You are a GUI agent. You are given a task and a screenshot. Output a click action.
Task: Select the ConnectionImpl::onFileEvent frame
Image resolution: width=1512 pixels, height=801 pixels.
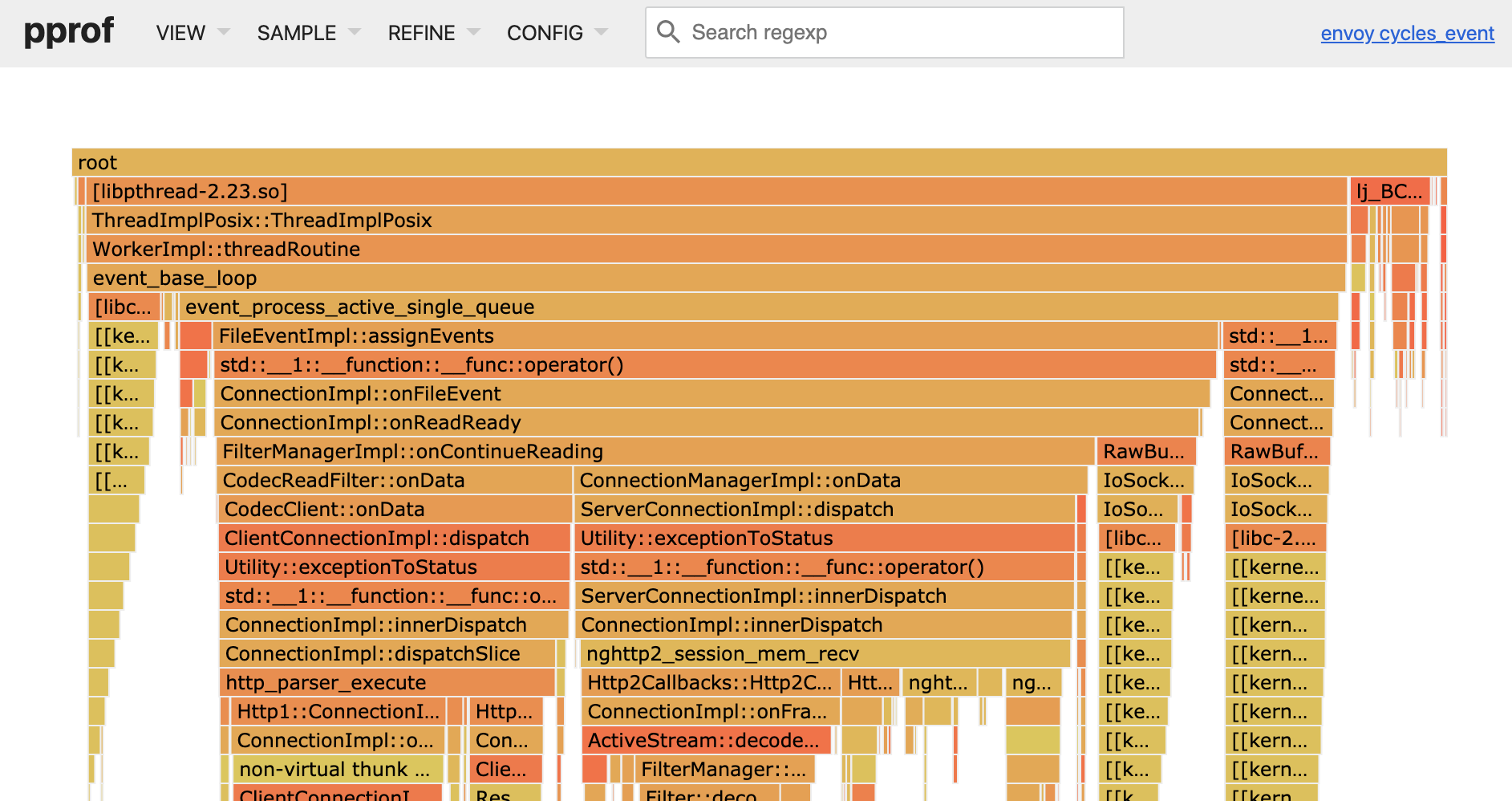(x=713, y=393)
